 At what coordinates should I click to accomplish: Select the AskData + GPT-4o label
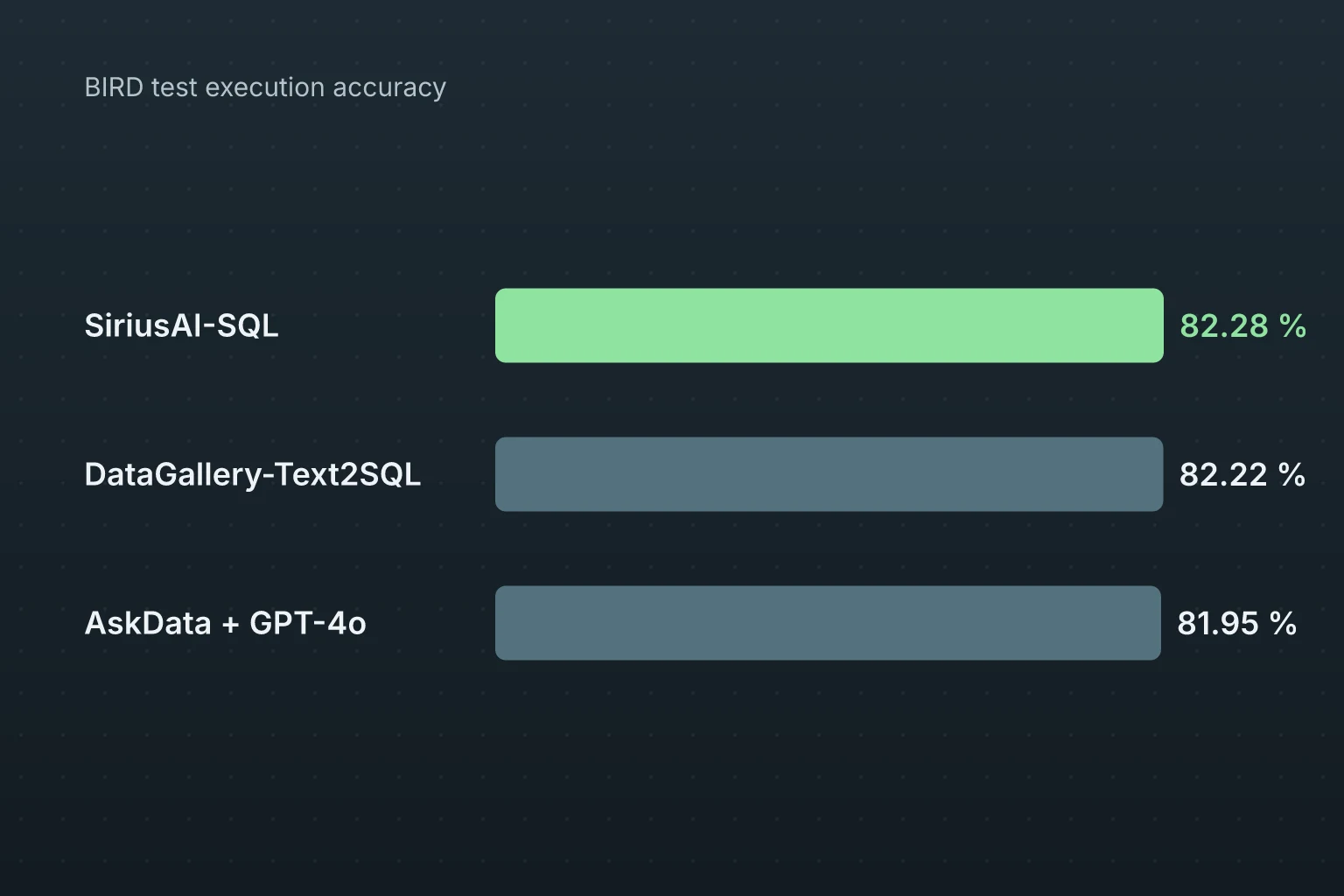click(x=225, y=623)
